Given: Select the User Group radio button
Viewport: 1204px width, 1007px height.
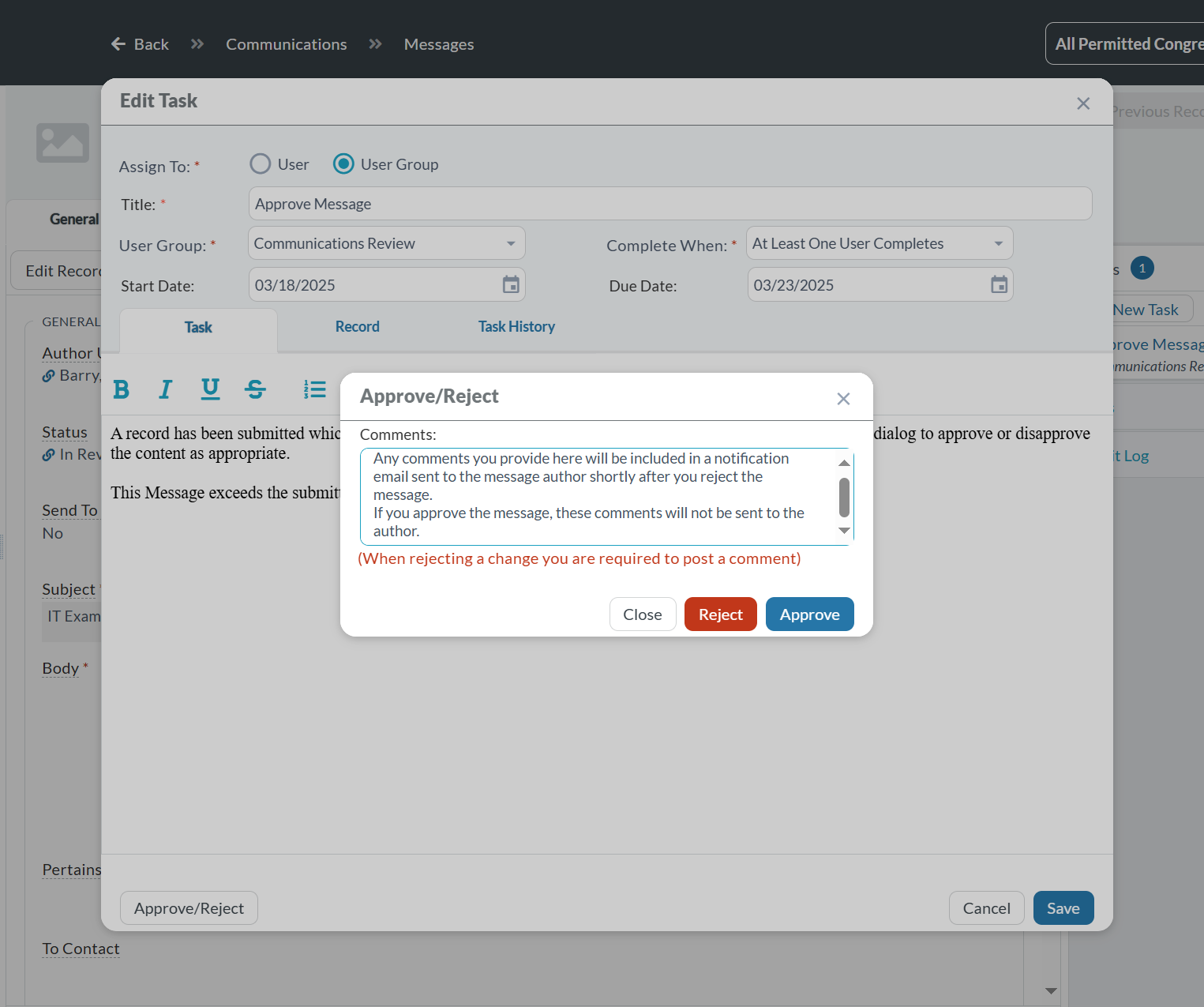Looking at the screenshot, I should (x=343, y=164).
